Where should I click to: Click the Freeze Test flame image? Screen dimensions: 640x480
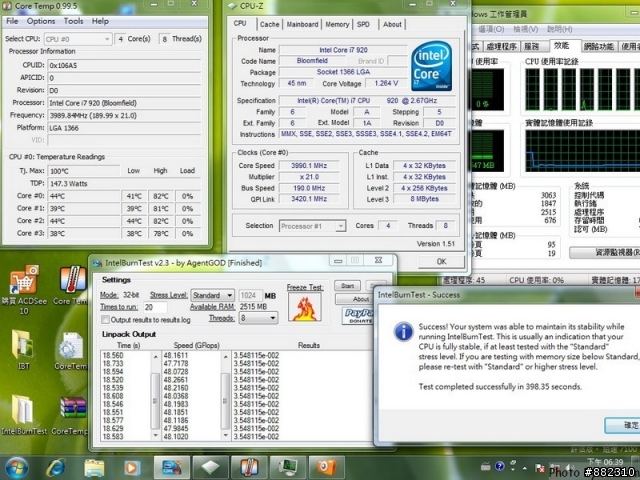coord(304,307)
